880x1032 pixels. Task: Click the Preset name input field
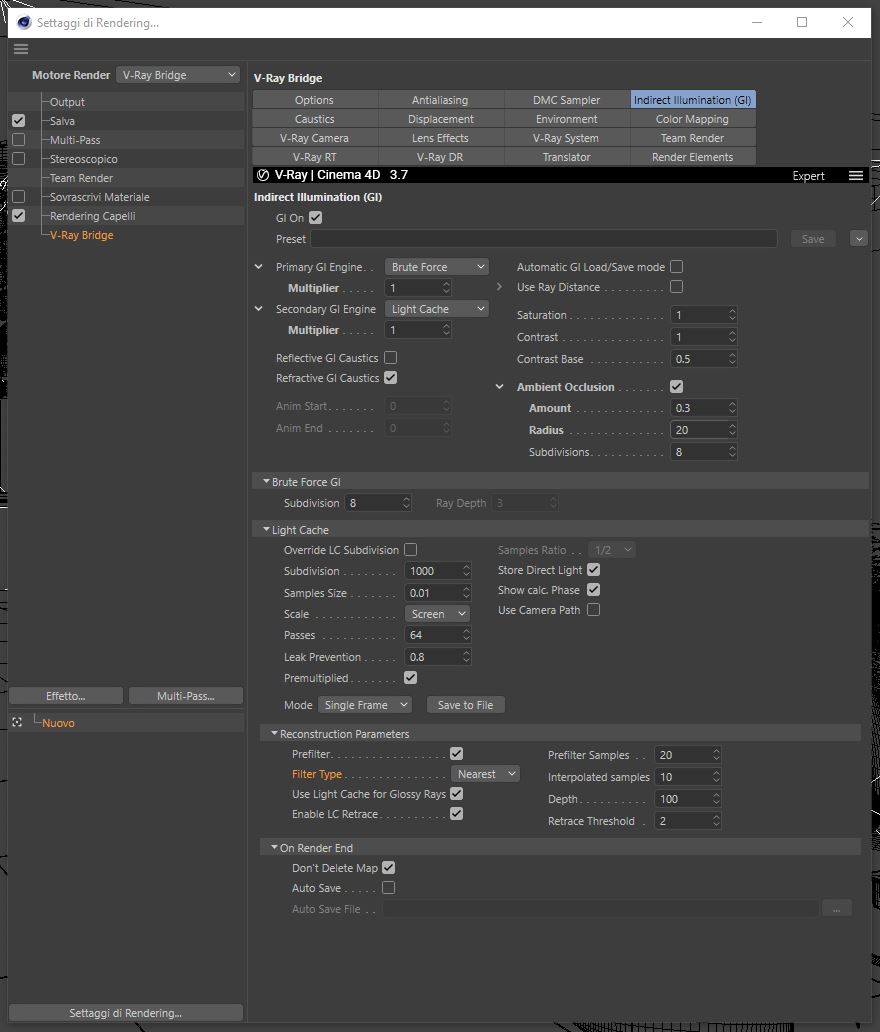544,239
